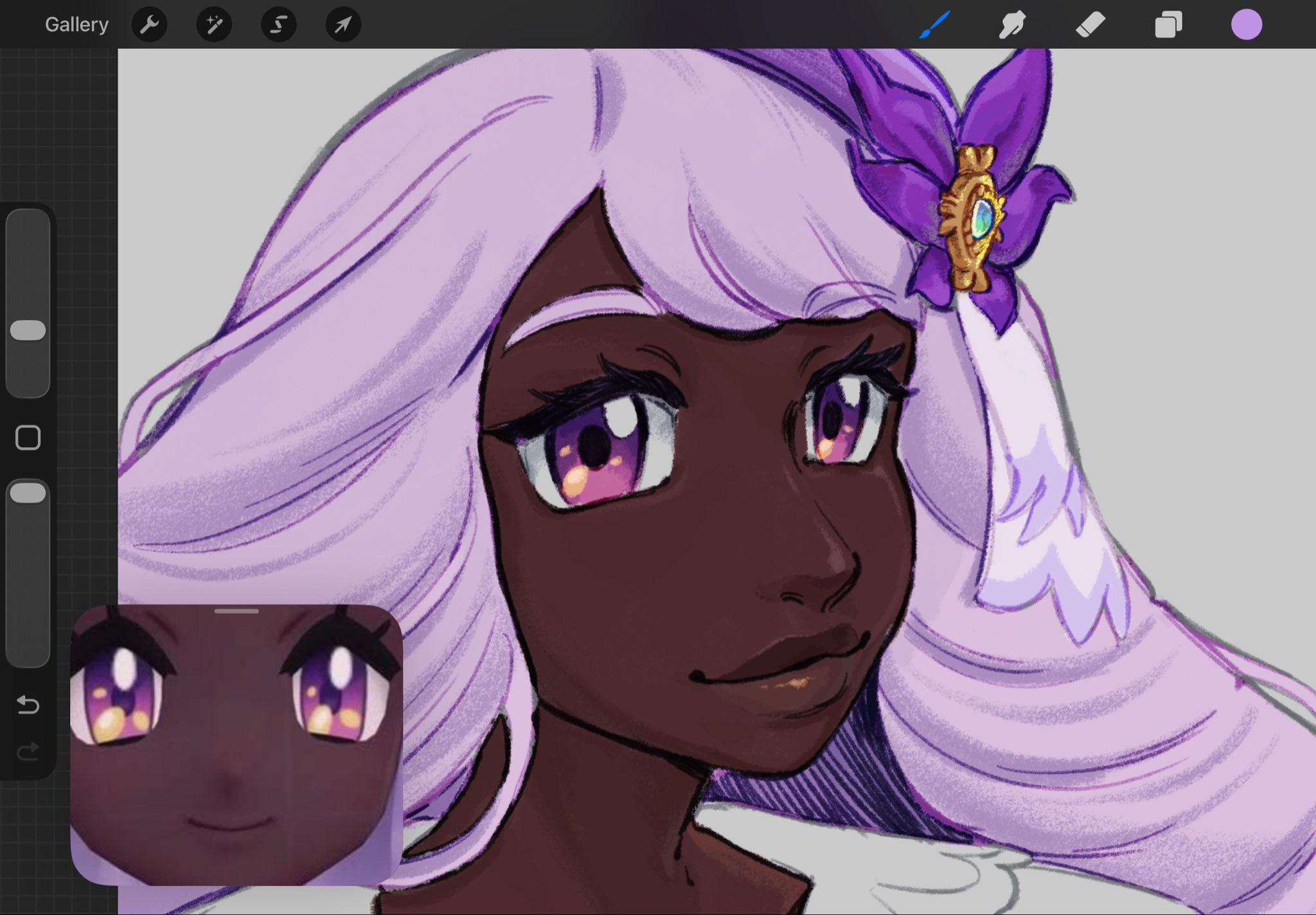Open the Gallery
Image resolution: width=1316 pixels, height=915 pixels.
(76, 24)
